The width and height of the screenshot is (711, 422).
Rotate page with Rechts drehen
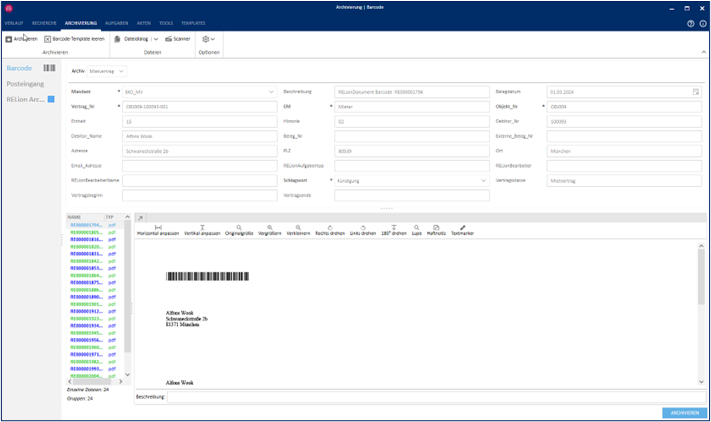pyautogui.click(x=329, y=230)
